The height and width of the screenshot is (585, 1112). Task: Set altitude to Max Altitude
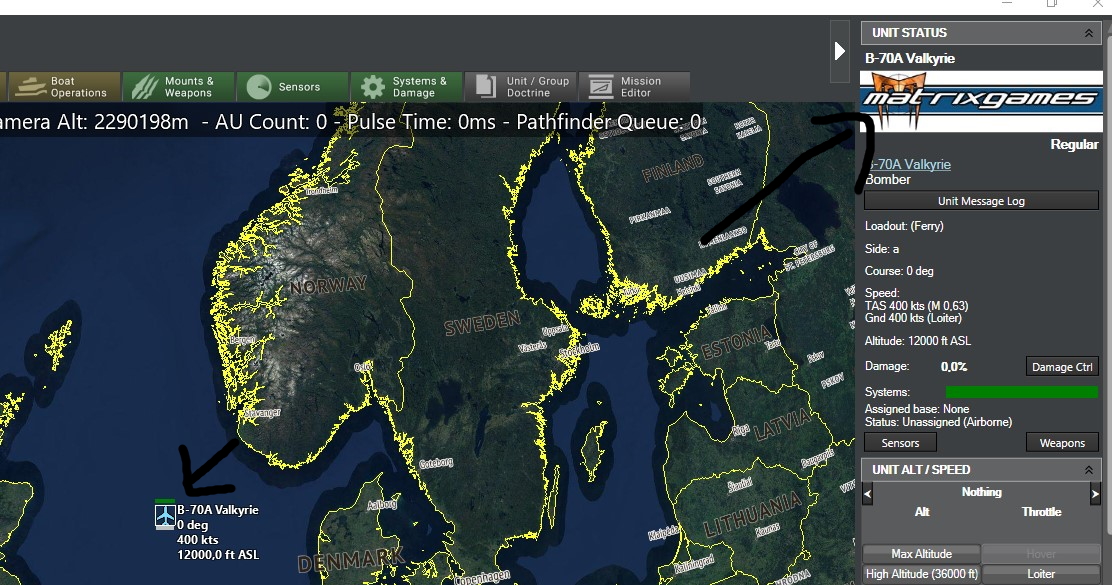[x=922, y=554]
